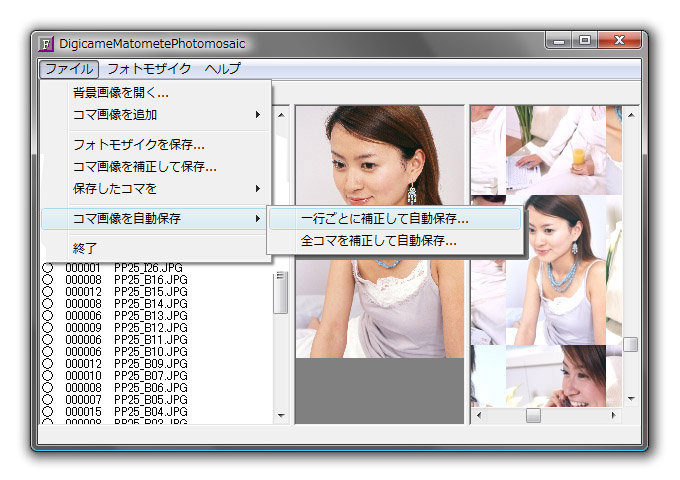This screenshot has width=680, height=480.
Task: Choose 全コマを補正して自動保存...
Action: coord(378,240)
